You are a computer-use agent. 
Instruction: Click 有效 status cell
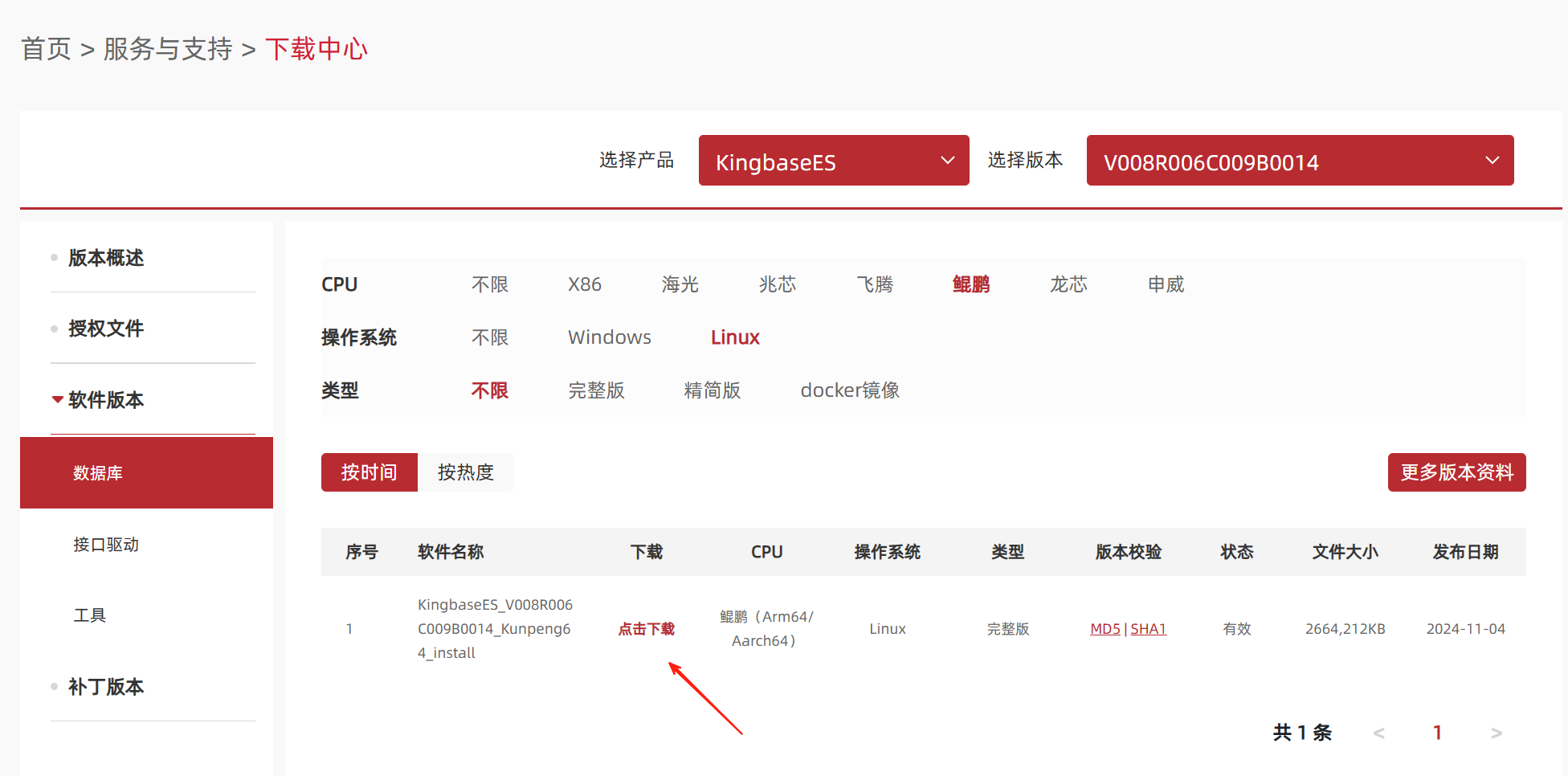1237,629
